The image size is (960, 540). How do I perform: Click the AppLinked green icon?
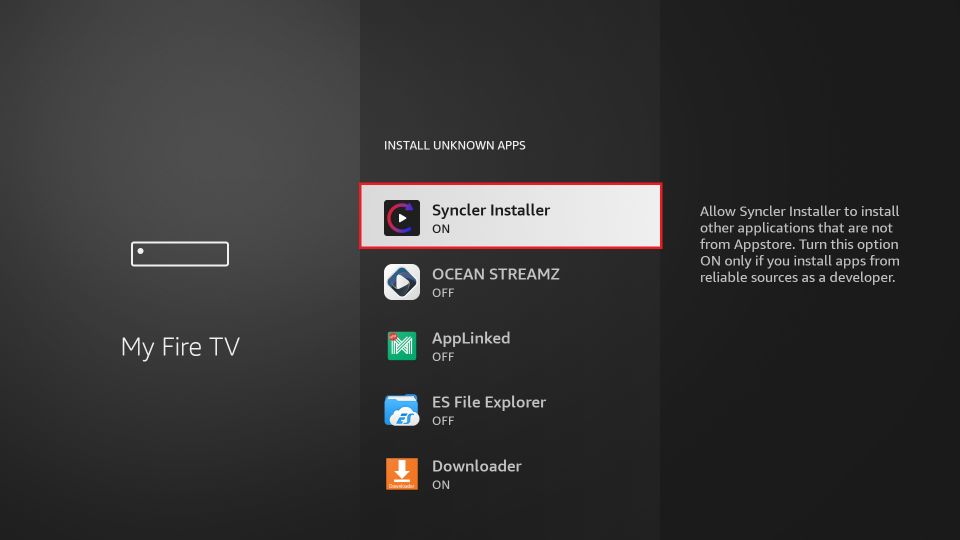(x=402, y=346)
